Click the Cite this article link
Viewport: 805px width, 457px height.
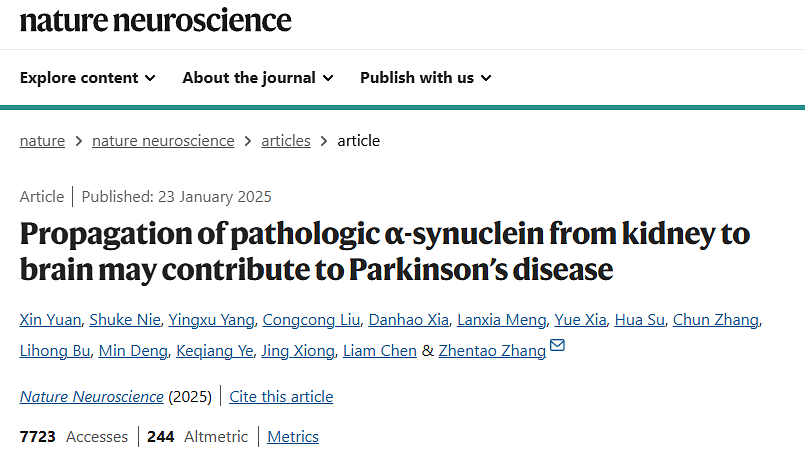pos(281,397)
